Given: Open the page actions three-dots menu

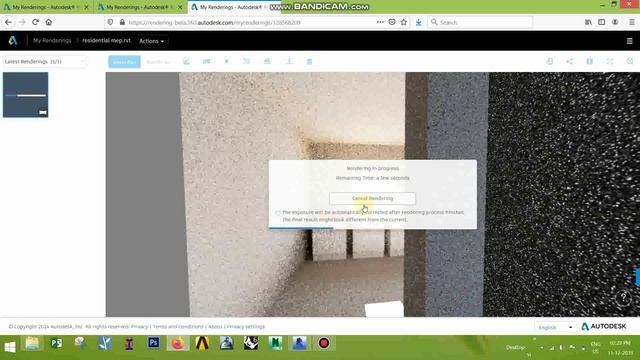Looking at the screenshot, I should click(380, 22).
